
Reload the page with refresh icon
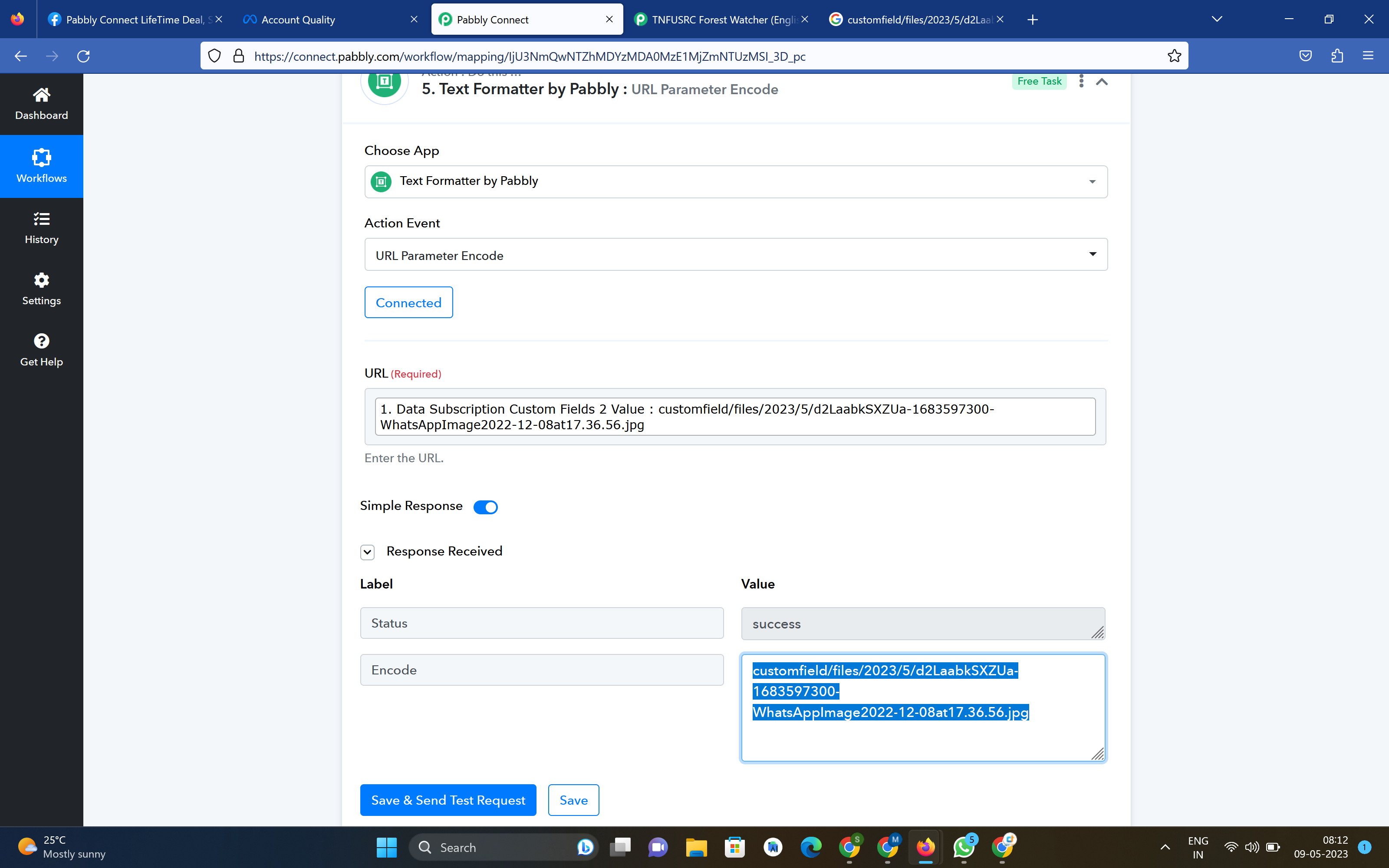click(x=84, y=56)
